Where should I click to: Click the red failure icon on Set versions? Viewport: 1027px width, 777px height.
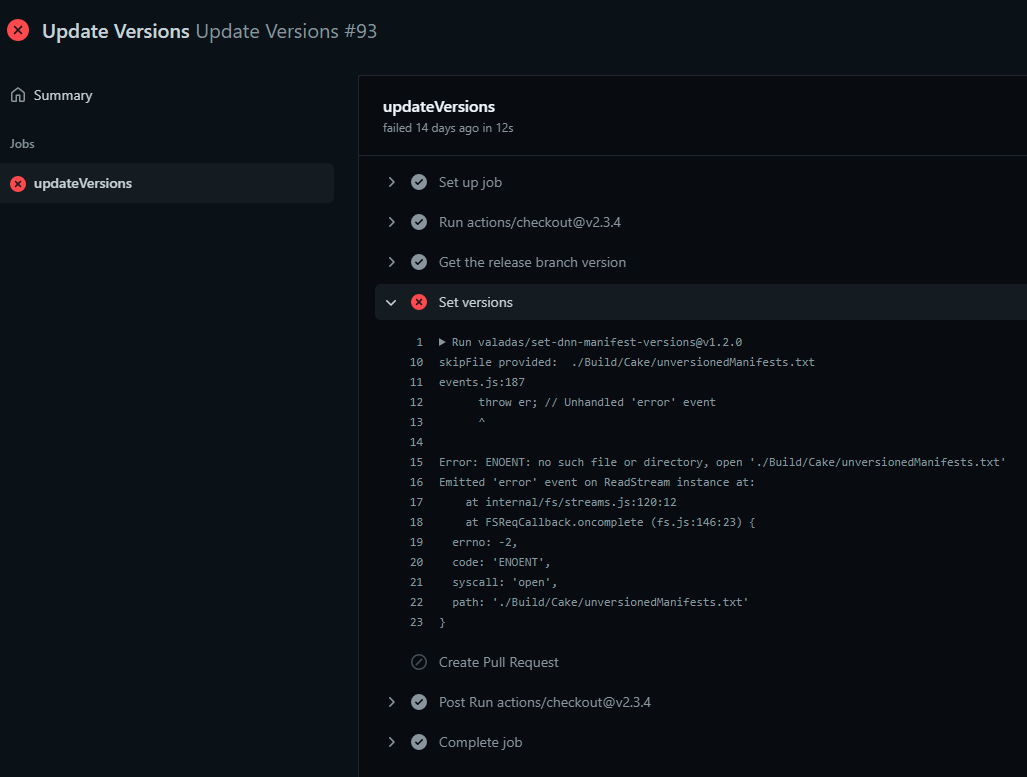(418, 302)
